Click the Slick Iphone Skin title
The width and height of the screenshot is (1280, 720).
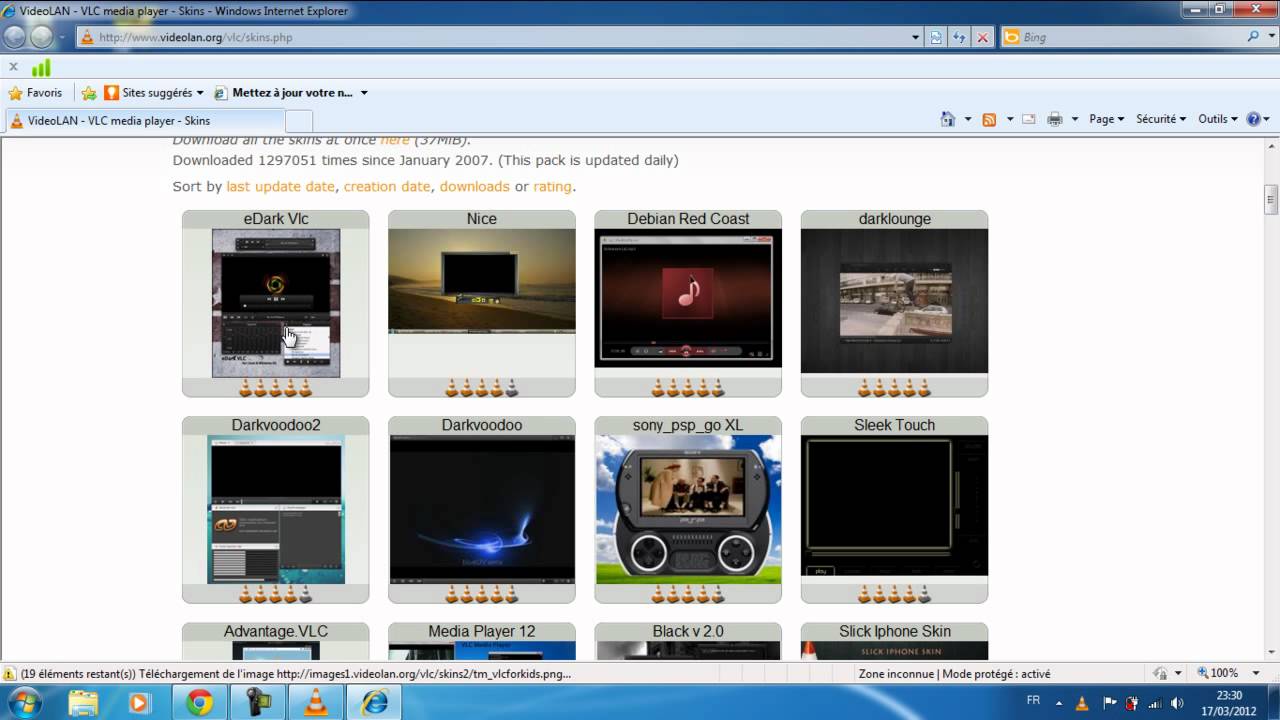[895, 631]
